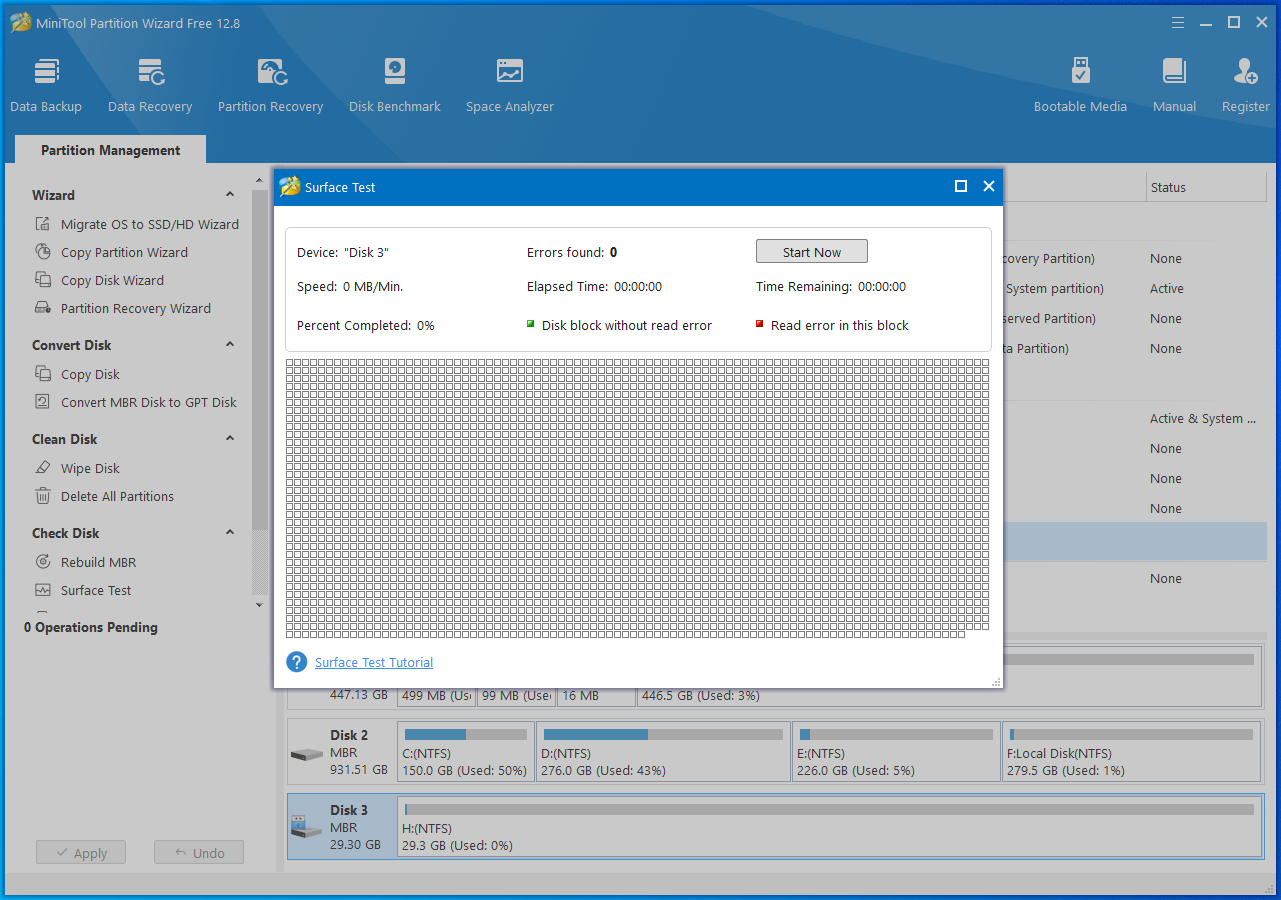Close the Surface Test dialog
The width and height of the screenshot is (1281, 900).
[x=989, y=186]
